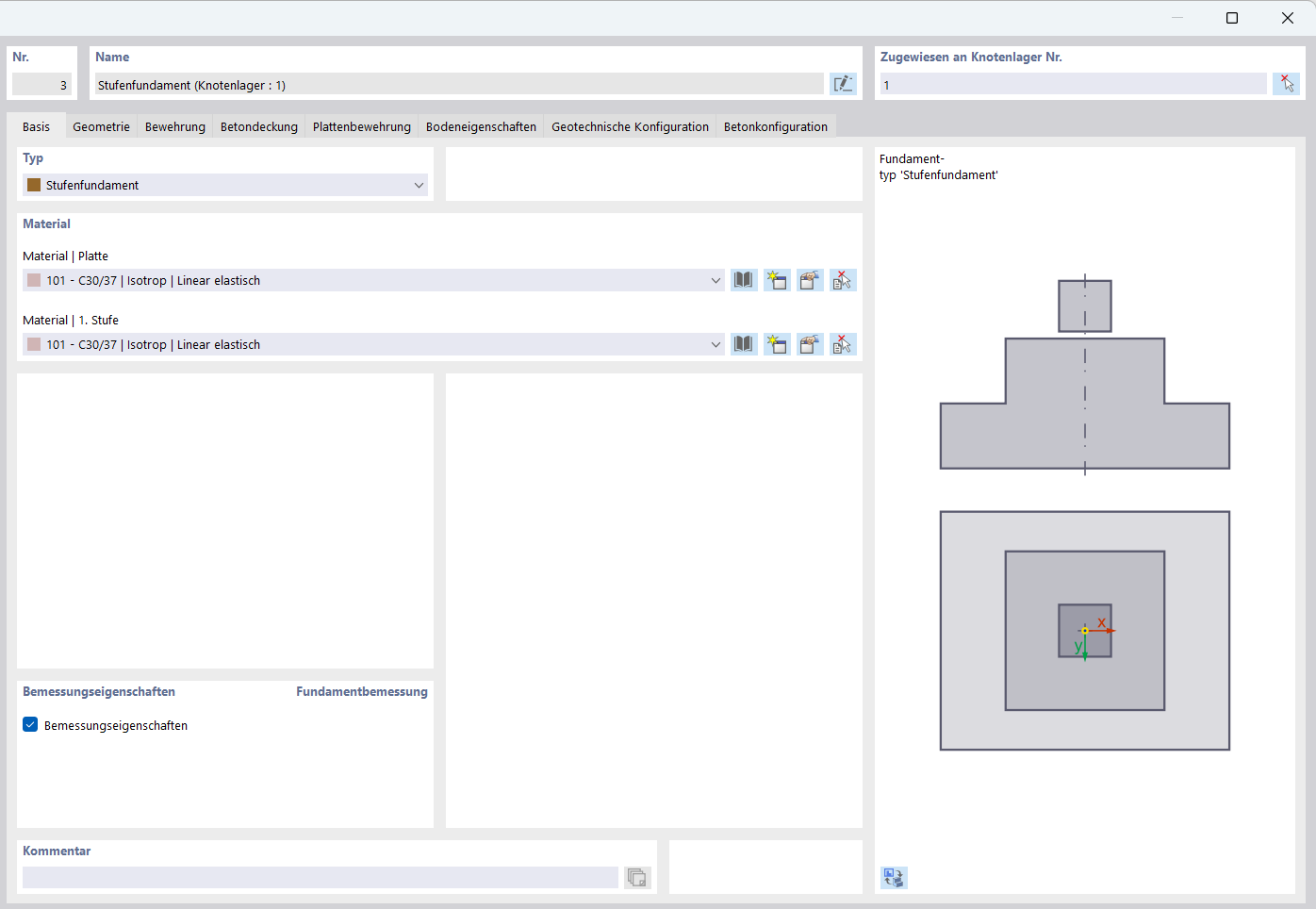The image size is (1316, 909).
Task: Toggle the Bemessungseigenschaften checkbox
Action: pos(30,725)
